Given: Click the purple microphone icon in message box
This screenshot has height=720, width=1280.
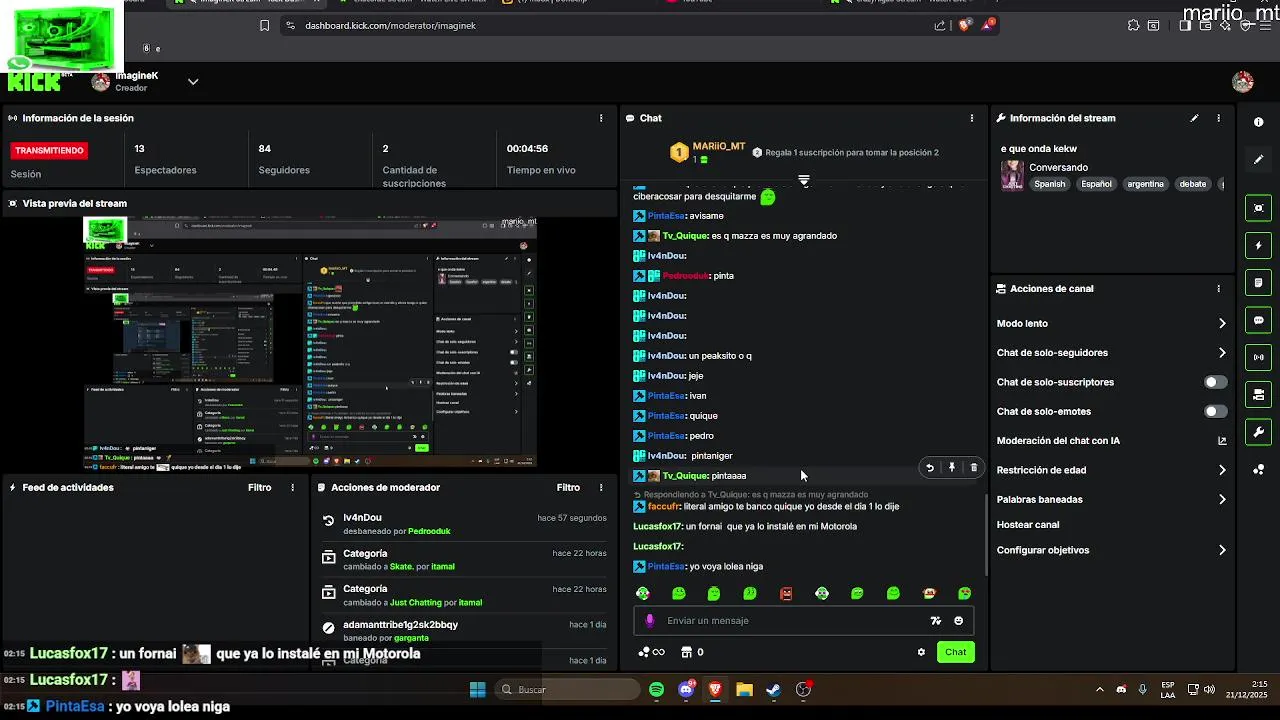Looking at the screenshot, I should pos(650,621).
